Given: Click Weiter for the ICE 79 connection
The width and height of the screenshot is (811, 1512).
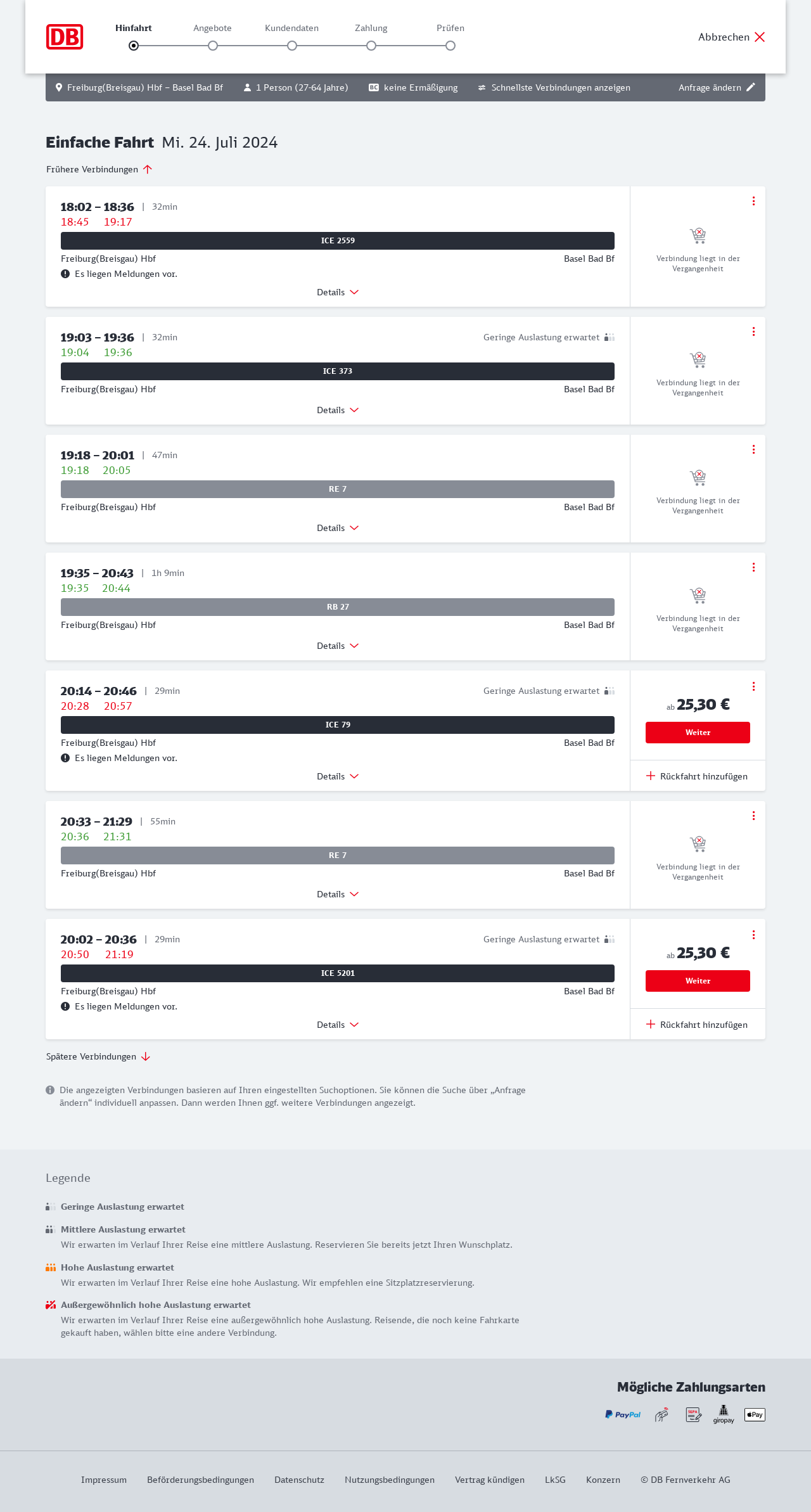Looking at the screenshot, I should 698,733.
